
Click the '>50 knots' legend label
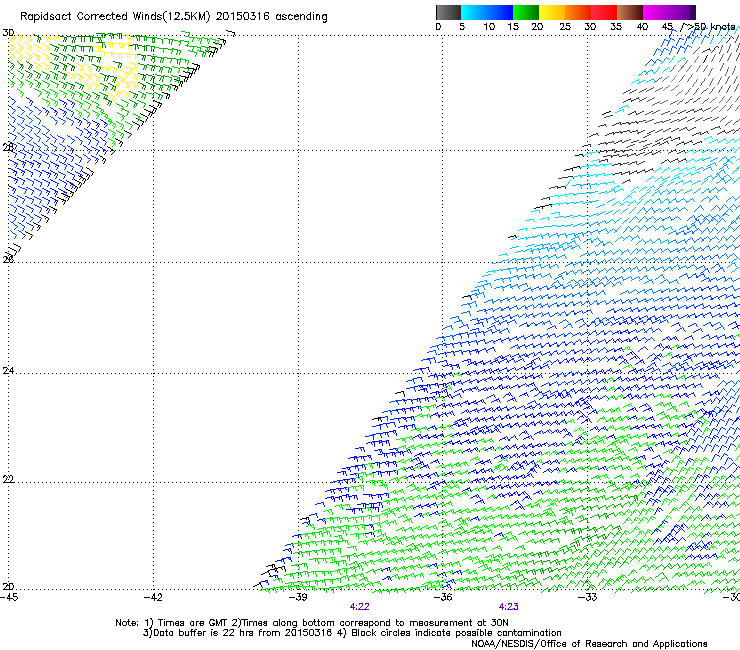point(711,27)
